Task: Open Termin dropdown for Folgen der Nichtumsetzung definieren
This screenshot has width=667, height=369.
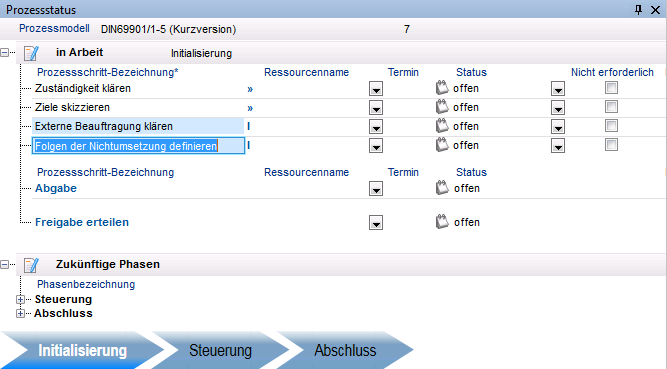Action: [x=376, y=146]
